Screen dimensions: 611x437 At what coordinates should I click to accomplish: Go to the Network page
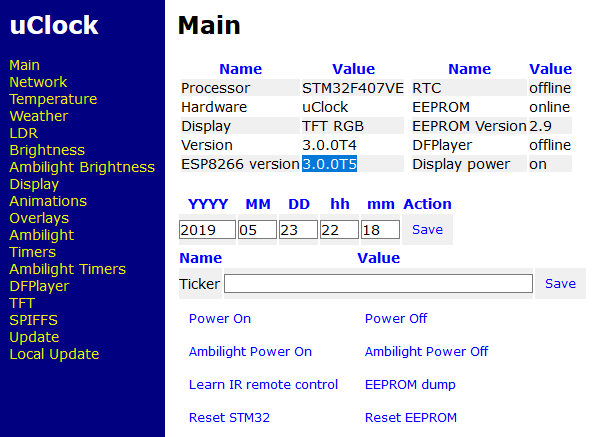38,82
